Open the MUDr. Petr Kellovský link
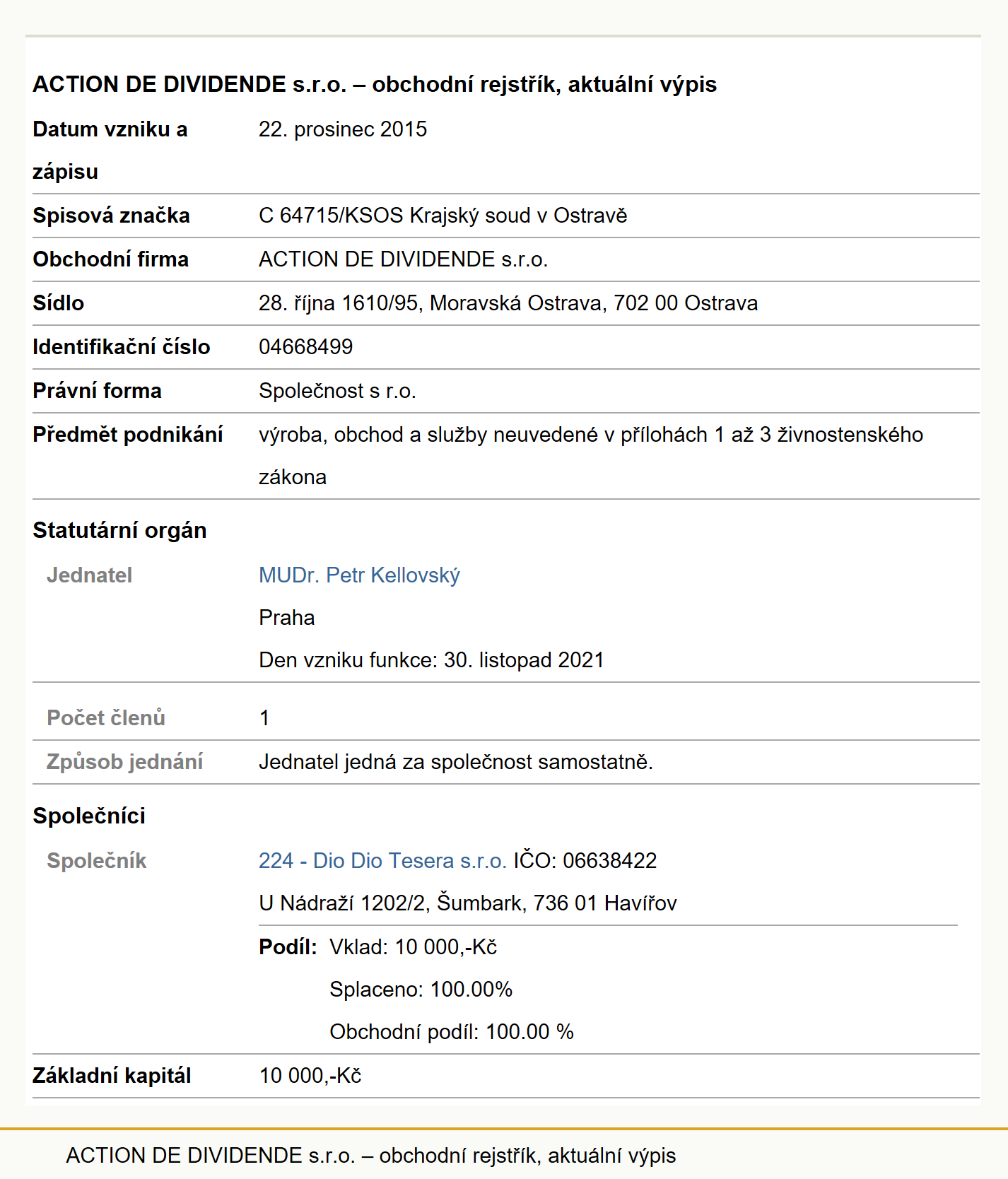Viewport: 1008px width, 1179px height. (x=359, y=575)
